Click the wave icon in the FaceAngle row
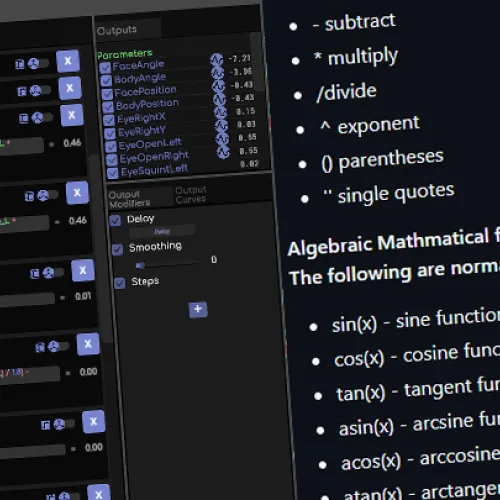 click(217, 59)
